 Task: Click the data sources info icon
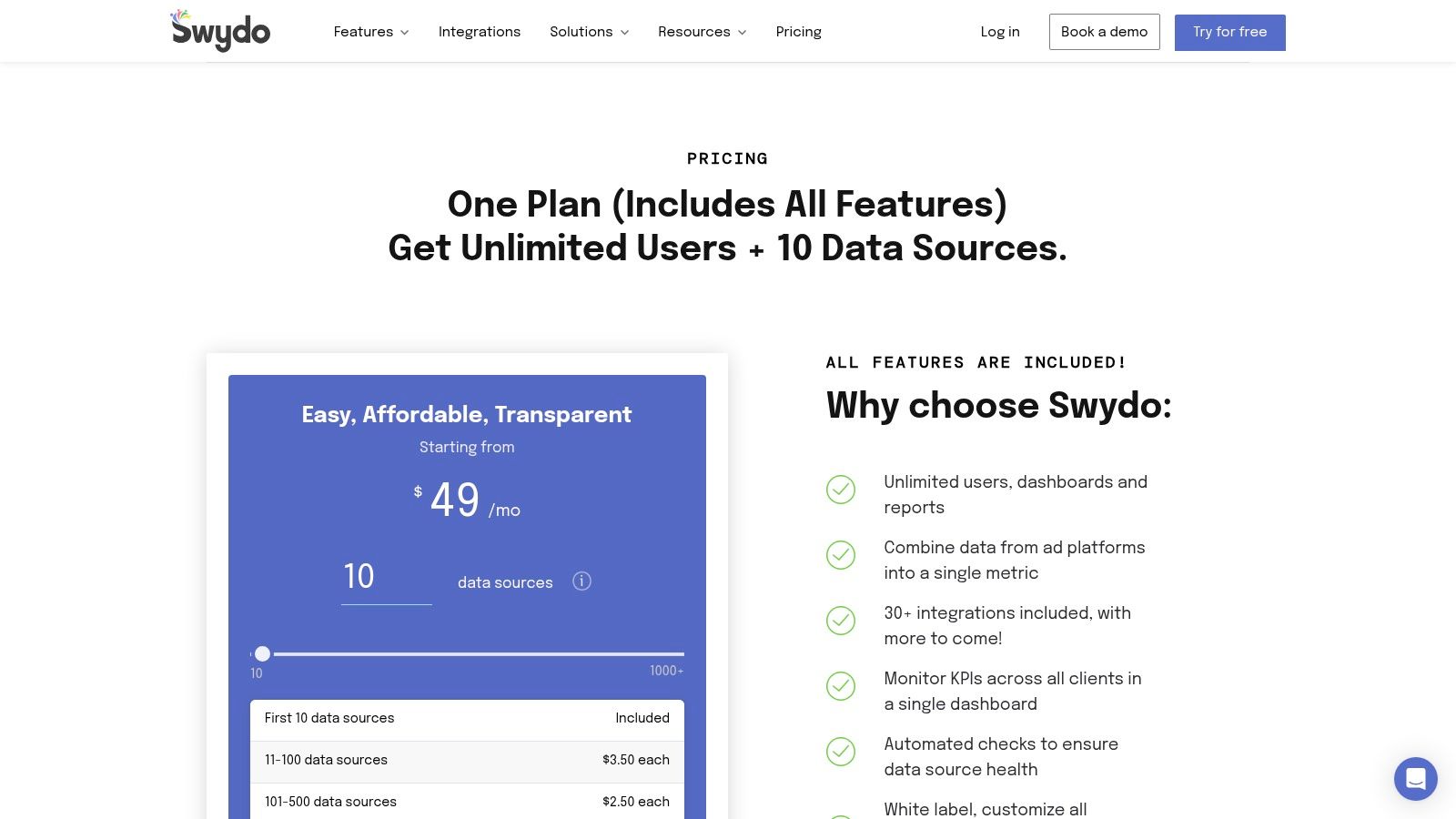point(581,581)
